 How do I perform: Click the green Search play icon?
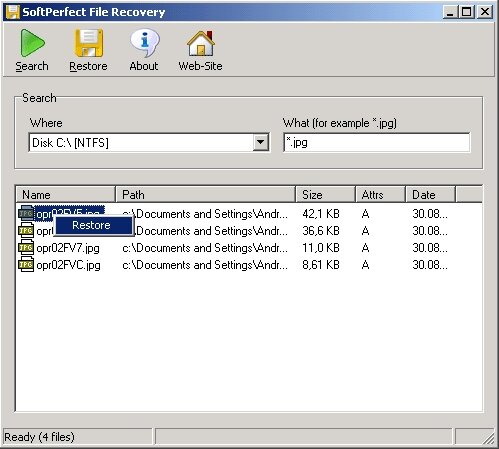click(x=32, y=43)
